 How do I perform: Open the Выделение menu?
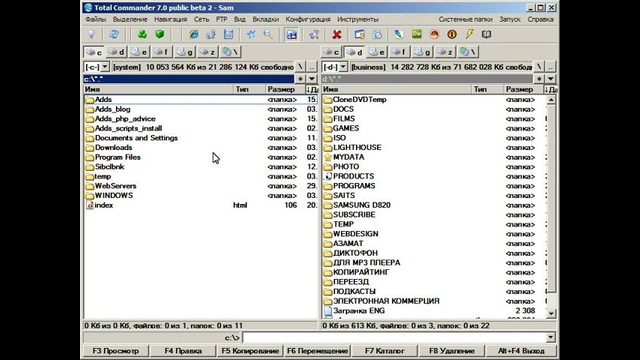coord(130,19)
